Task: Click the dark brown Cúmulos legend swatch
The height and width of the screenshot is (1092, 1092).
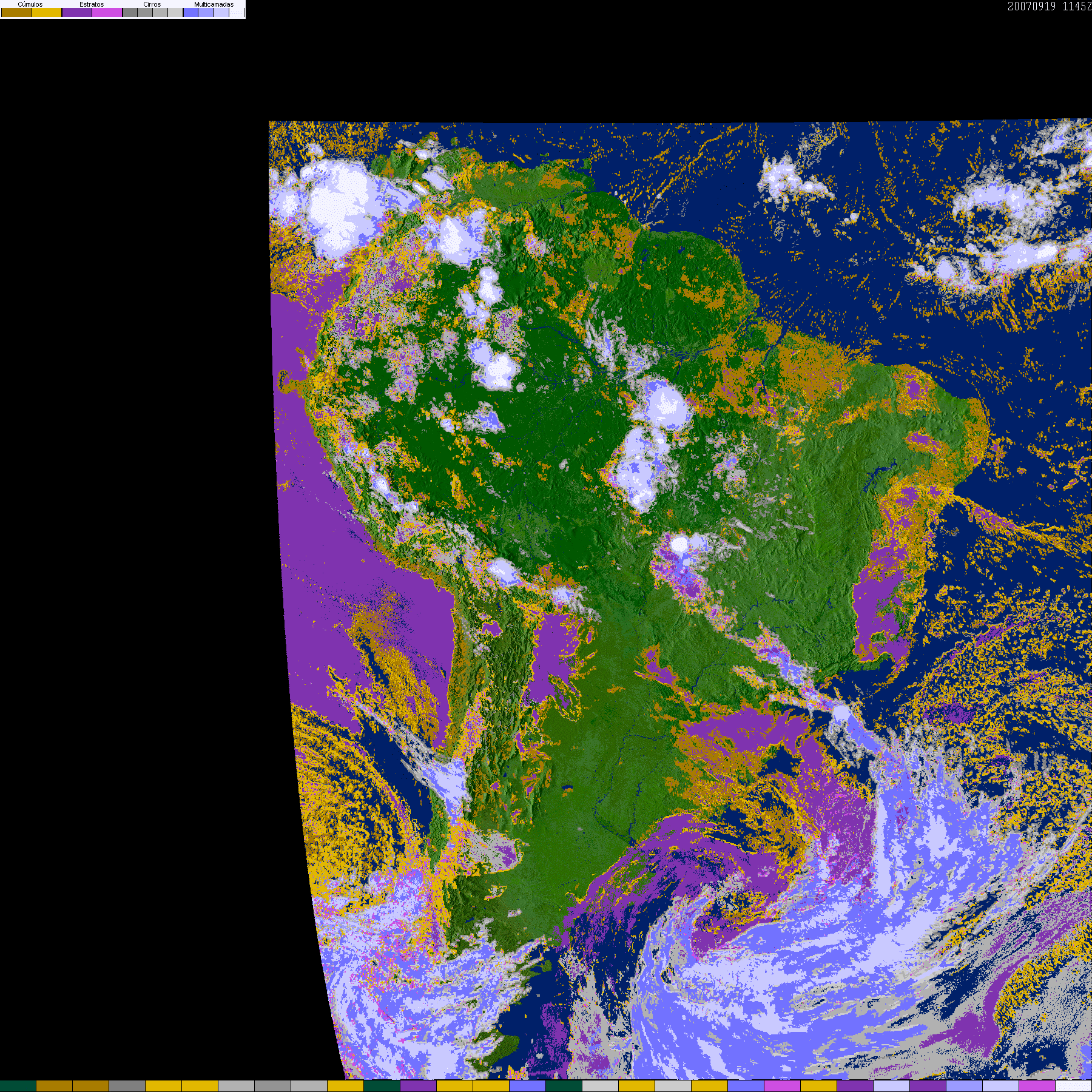Action: pyautogui.click(x=16, y=12)
